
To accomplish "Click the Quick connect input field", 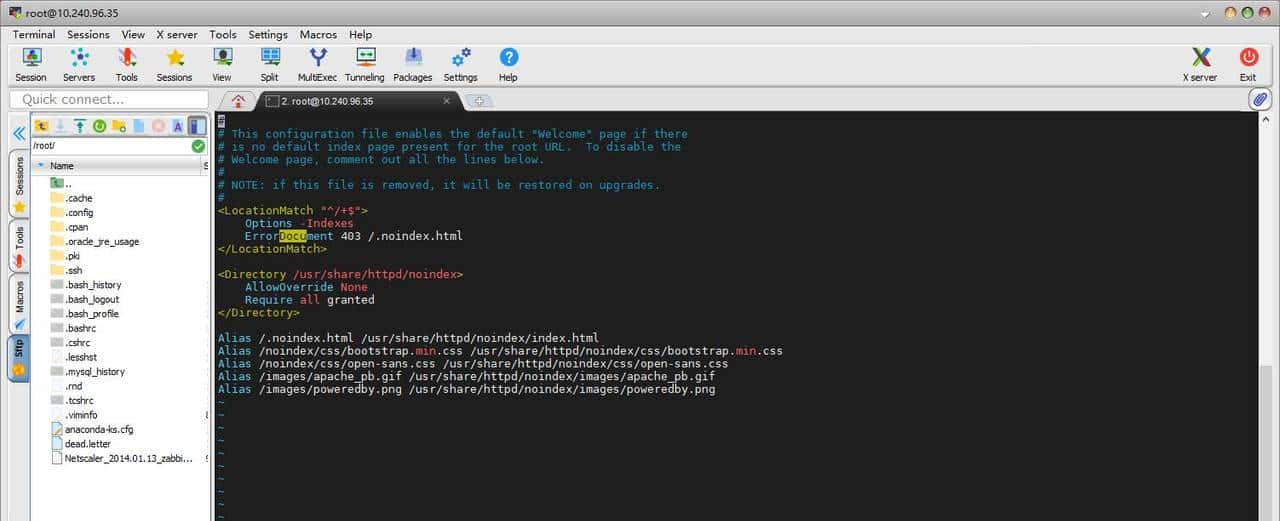I will pyautogui.click(x=109, y=100).
